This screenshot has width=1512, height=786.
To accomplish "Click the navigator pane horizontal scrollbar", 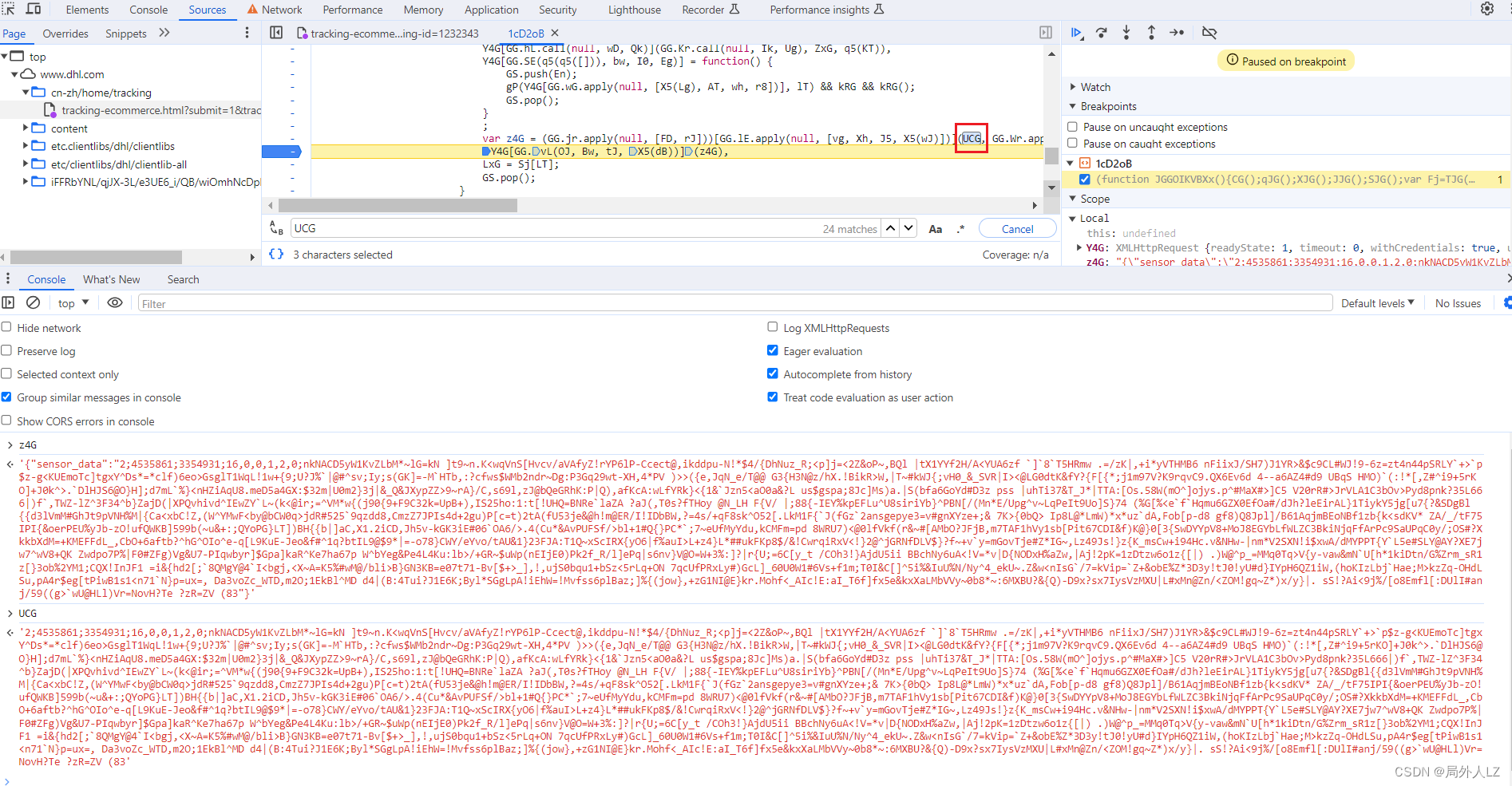I will 96,257.
